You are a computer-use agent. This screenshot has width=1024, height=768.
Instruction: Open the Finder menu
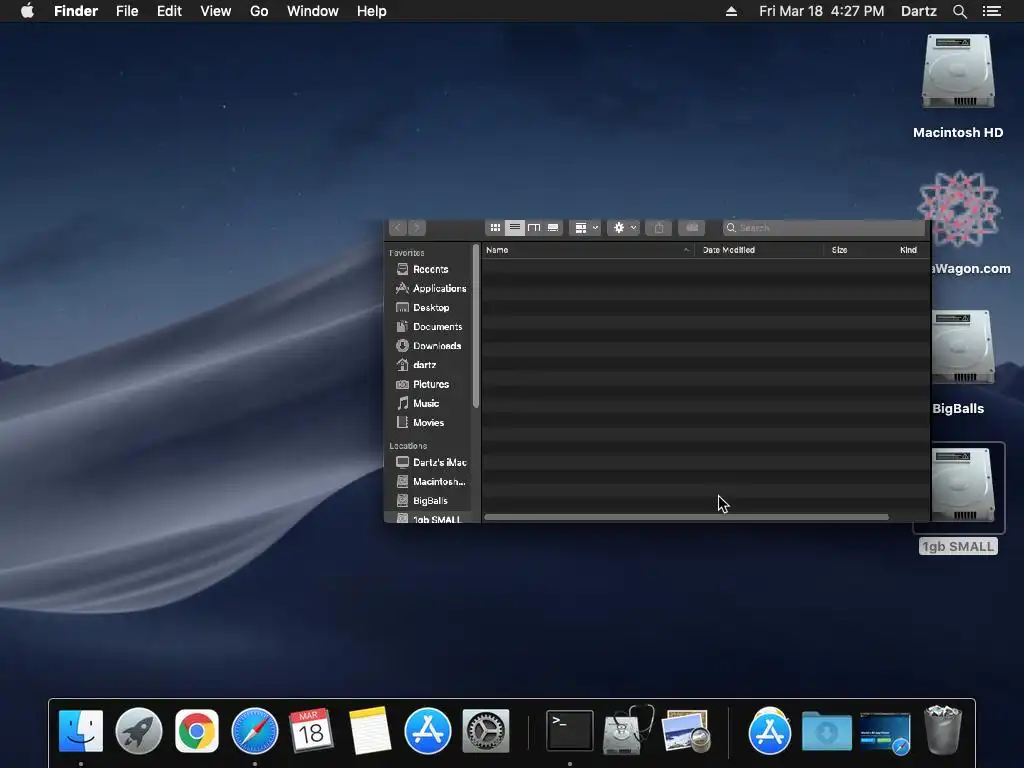pos(76,11)
